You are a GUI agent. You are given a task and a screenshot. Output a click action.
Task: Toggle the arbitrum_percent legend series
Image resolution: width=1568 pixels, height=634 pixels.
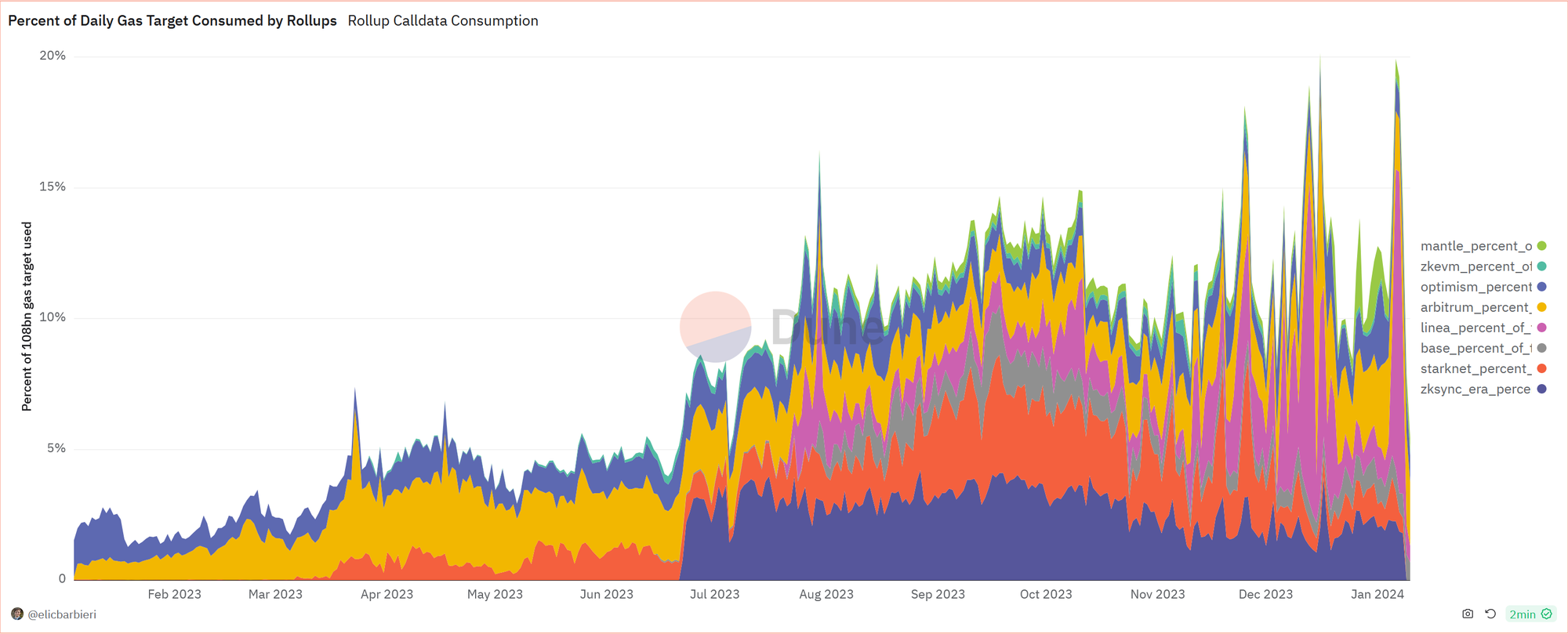pos(1483,307)
